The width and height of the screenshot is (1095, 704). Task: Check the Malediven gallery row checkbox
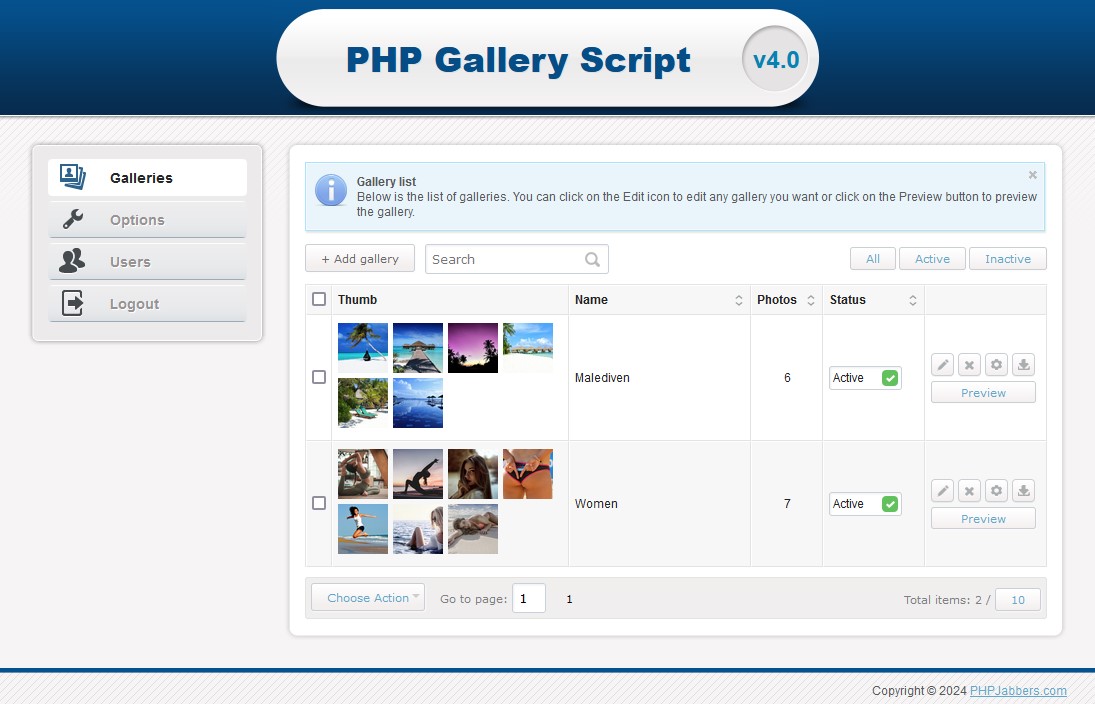(x=319, y=377)
